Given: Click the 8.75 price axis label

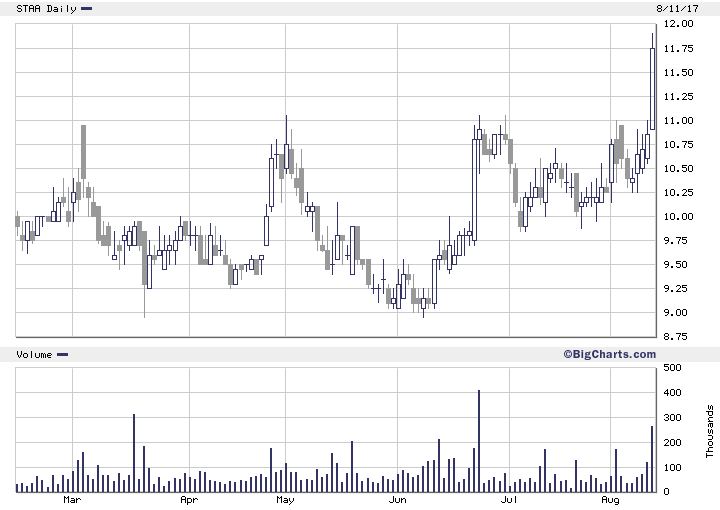Looking at the screenshot, I should pos(675,336).
